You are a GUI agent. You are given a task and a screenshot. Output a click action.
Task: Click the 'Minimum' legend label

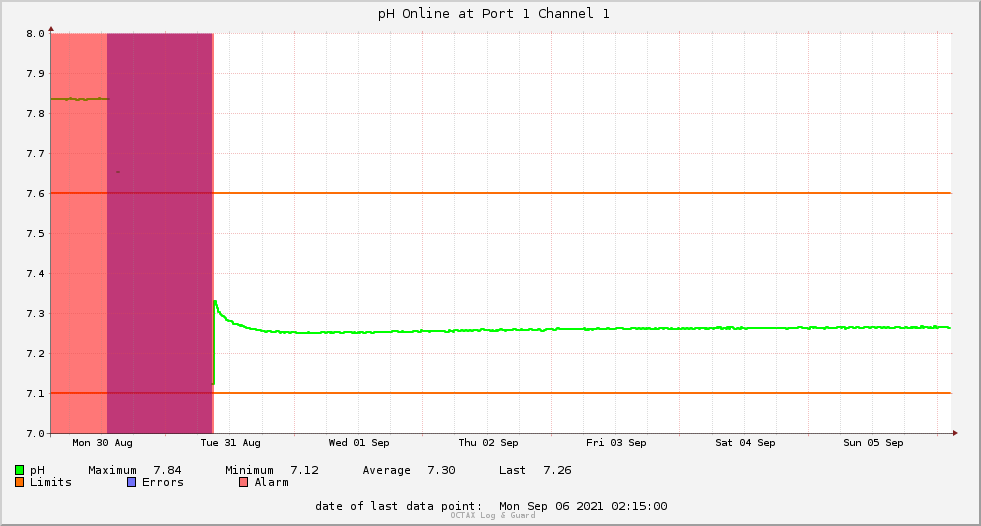click(250, 470)
